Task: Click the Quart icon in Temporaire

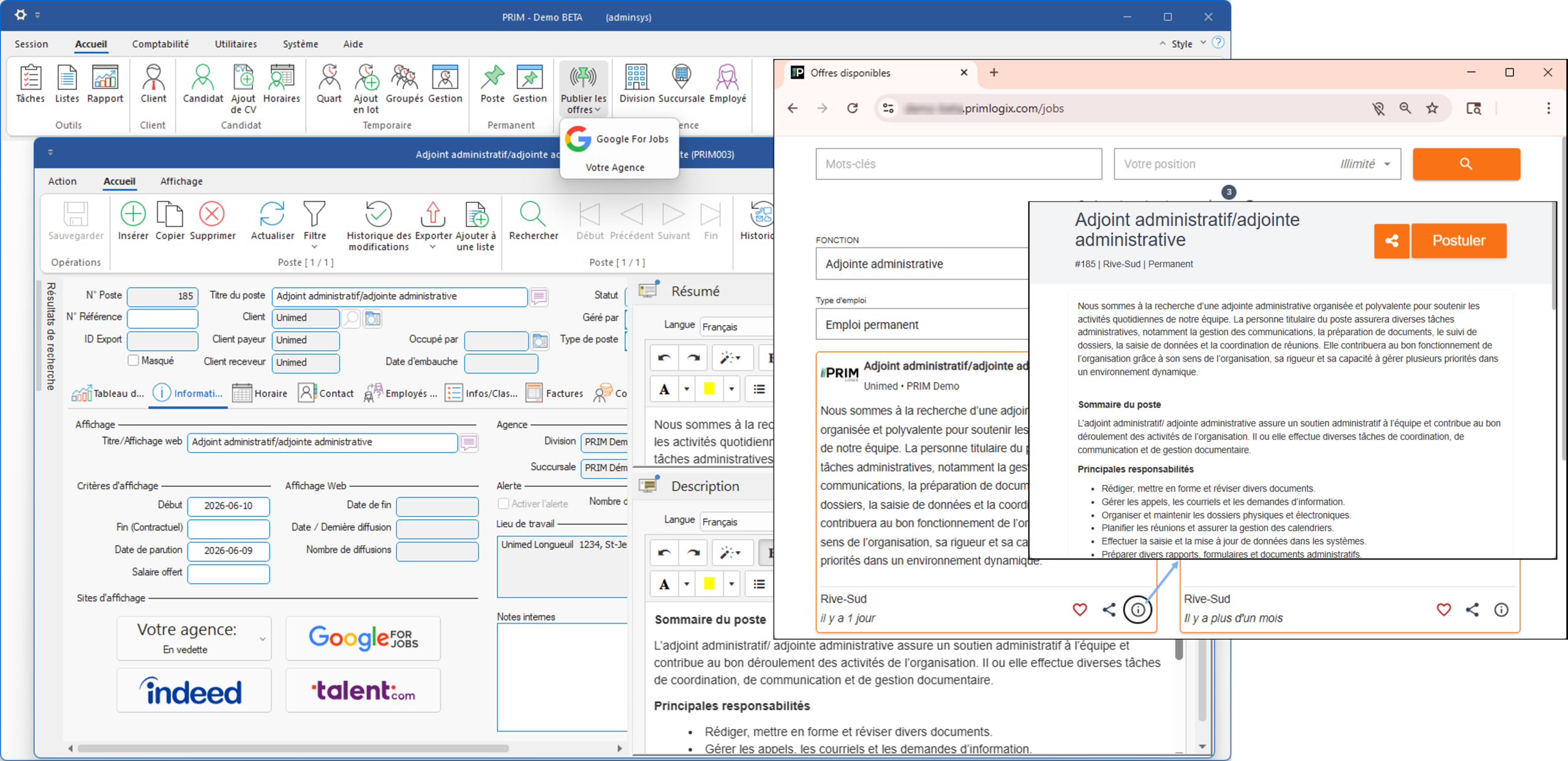Action: tap(329, 83)
